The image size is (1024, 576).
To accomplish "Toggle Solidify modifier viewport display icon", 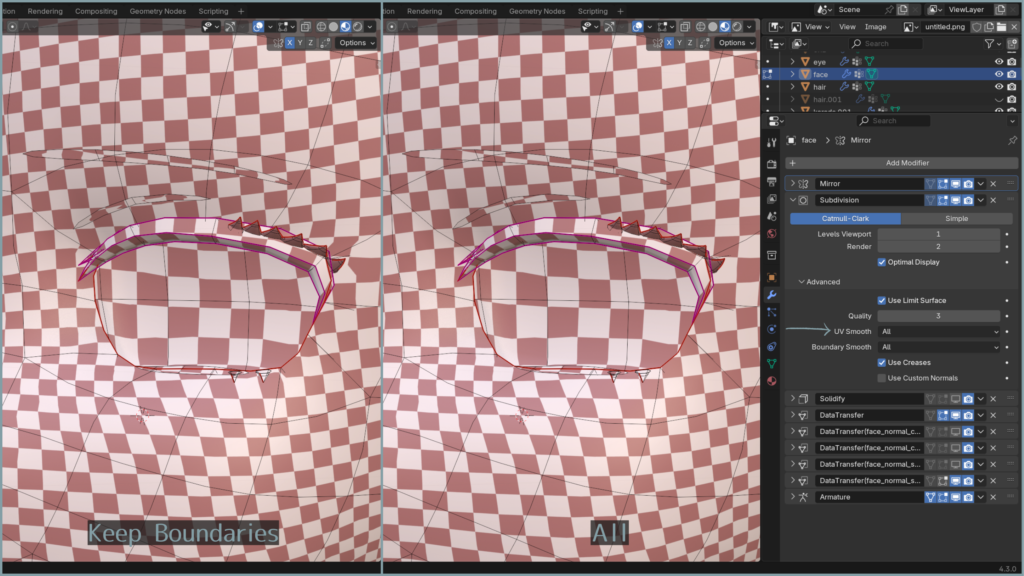I will click(x=955, y=399).
